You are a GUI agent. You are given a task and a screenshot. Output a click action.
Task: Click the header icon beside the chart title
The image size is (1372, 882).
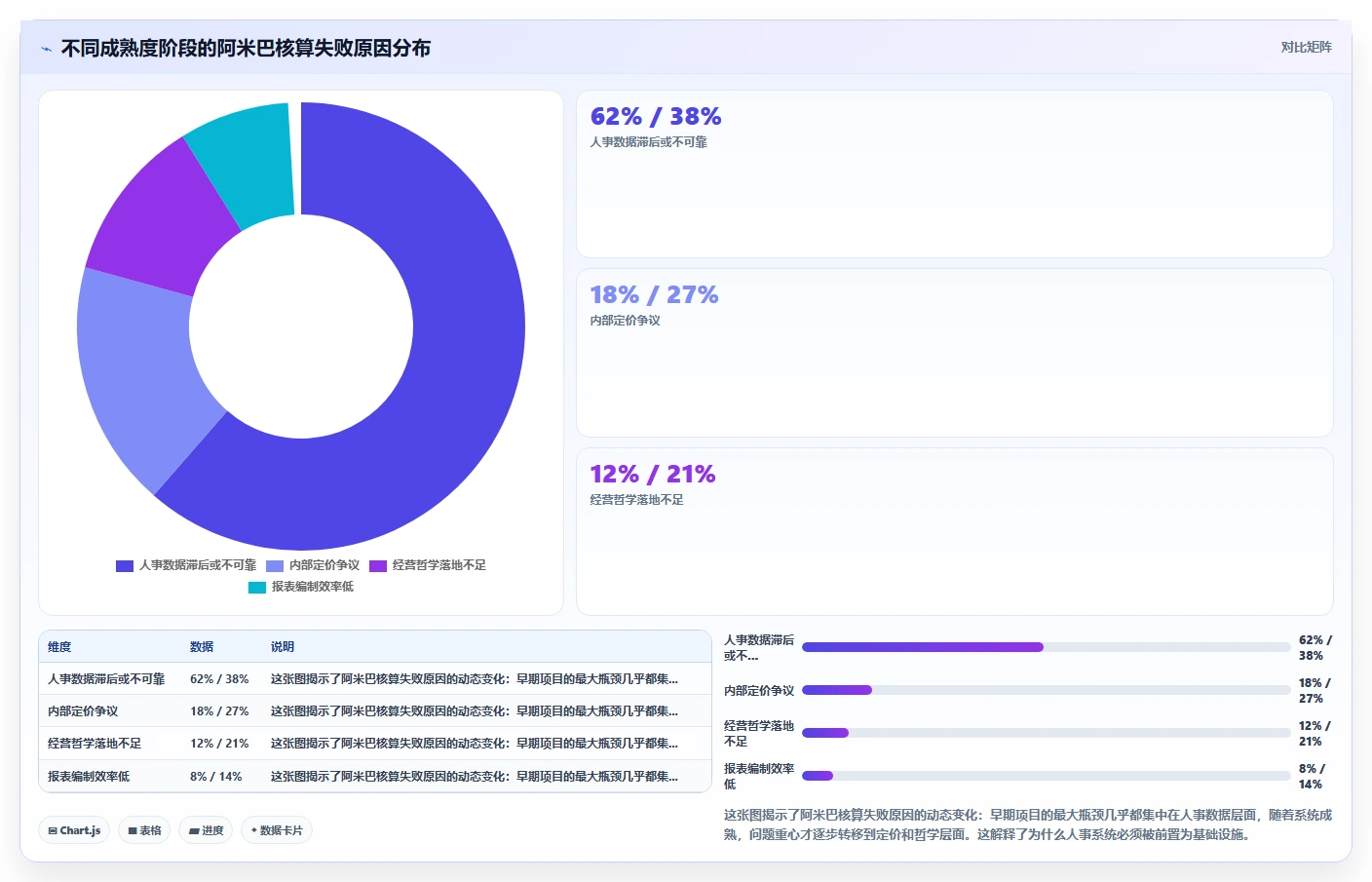point(47,49)
